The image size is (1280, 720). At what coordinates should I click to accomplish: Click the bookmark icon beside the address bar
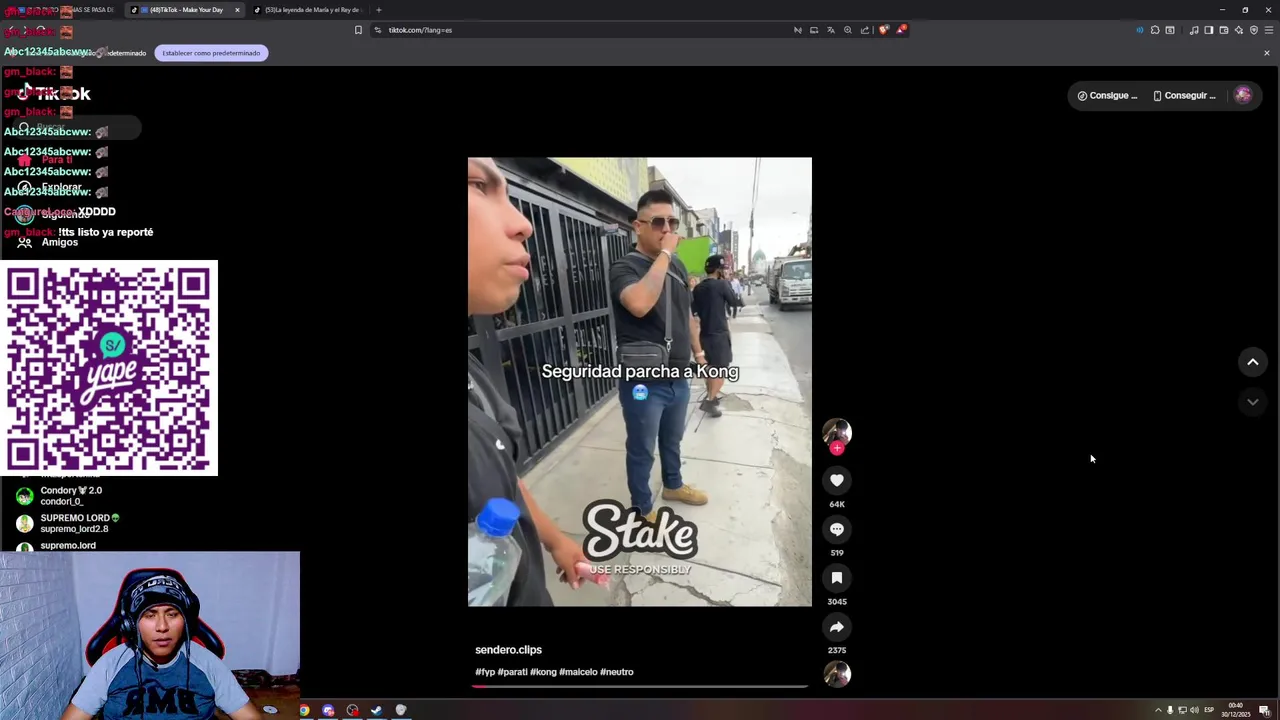(x=358, y=30)
